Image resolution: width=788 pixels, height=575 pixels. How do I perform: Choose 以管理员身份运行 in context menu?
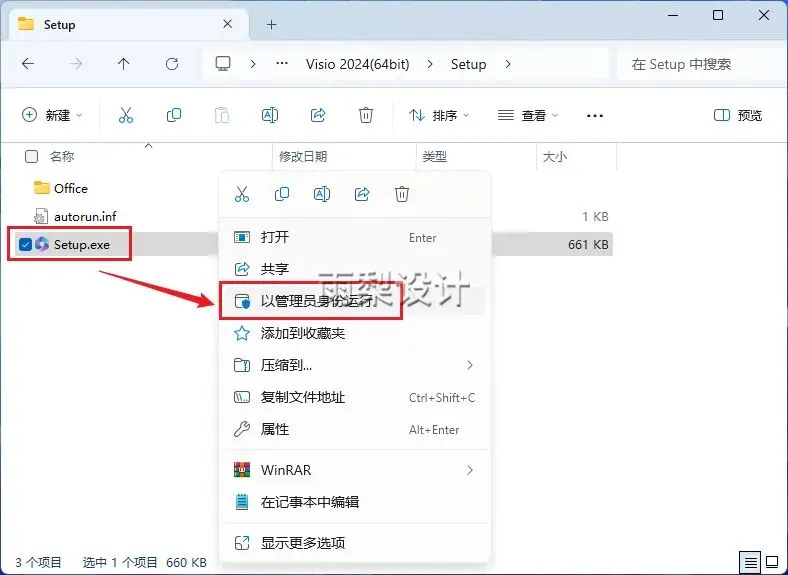[355, 301]
